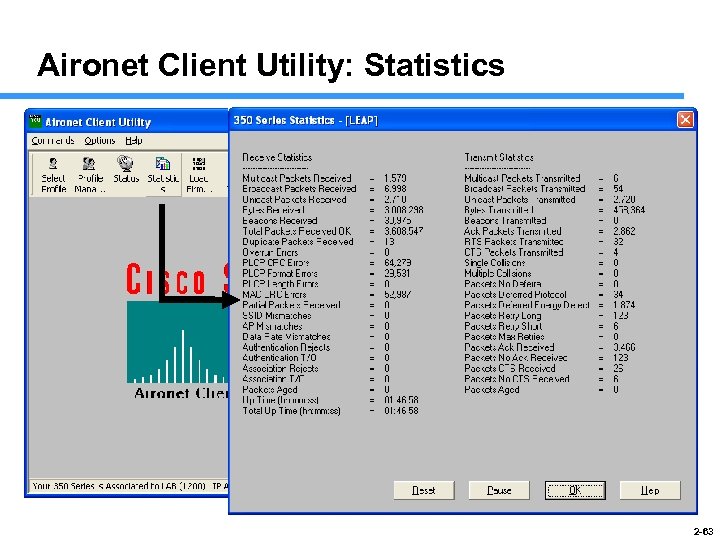
Task: Click the Status toolbar icon
Action: [126, 170]
